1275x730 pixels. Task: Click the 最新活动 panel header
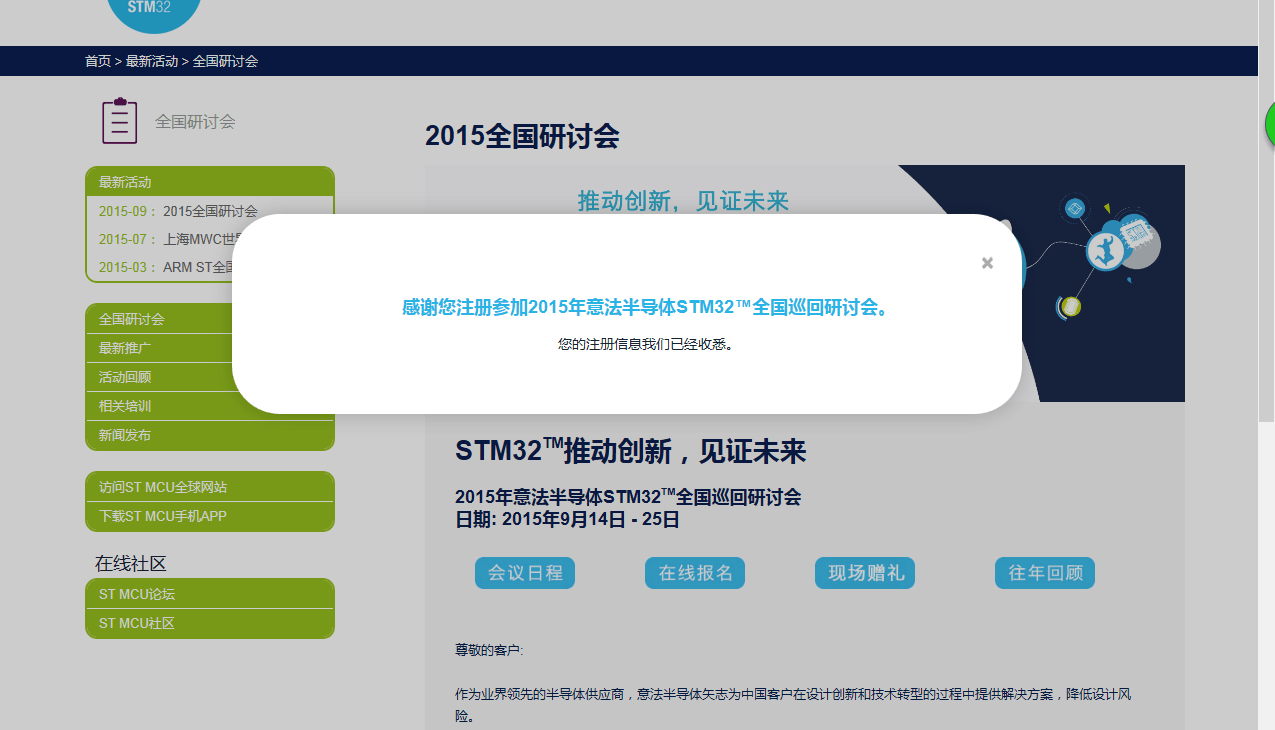tap(210, 182)
